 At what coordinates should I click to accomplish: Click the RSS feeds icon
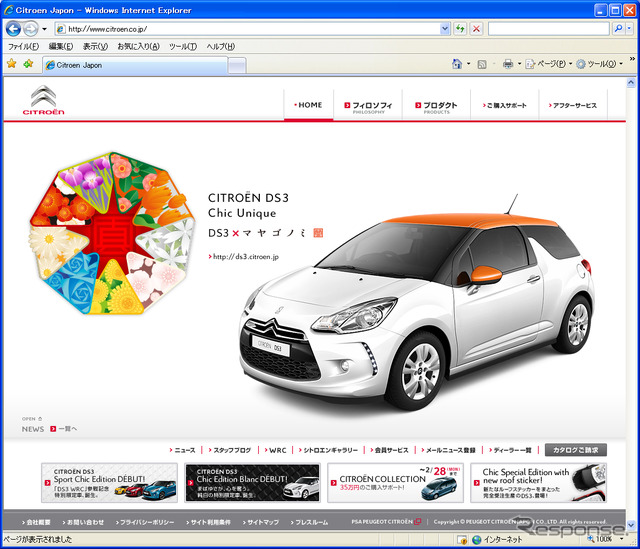click(x=482, y=64)
